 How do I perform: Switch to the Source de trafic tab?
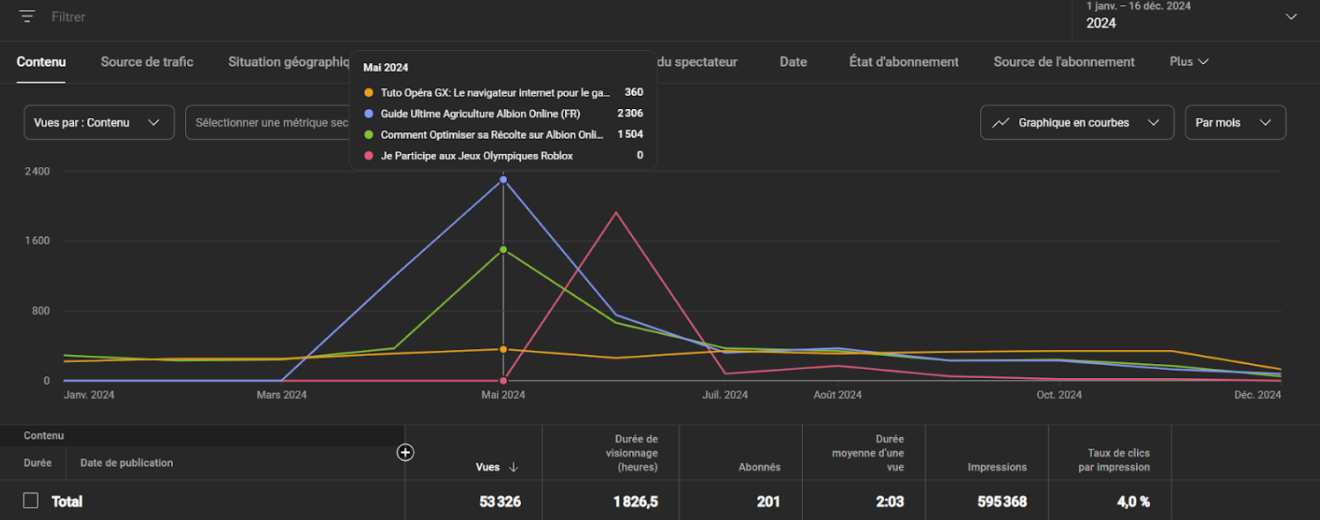tap(147, 62)
